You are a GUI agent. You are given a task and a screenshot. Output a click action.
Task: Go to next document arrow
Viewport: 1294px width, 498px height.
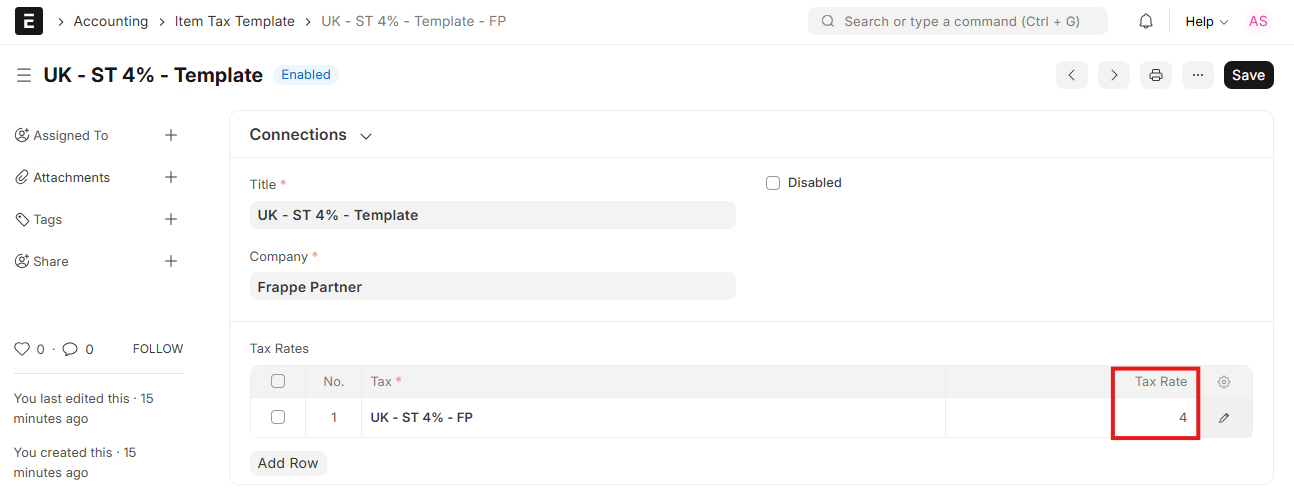(x=1114, y=75)
